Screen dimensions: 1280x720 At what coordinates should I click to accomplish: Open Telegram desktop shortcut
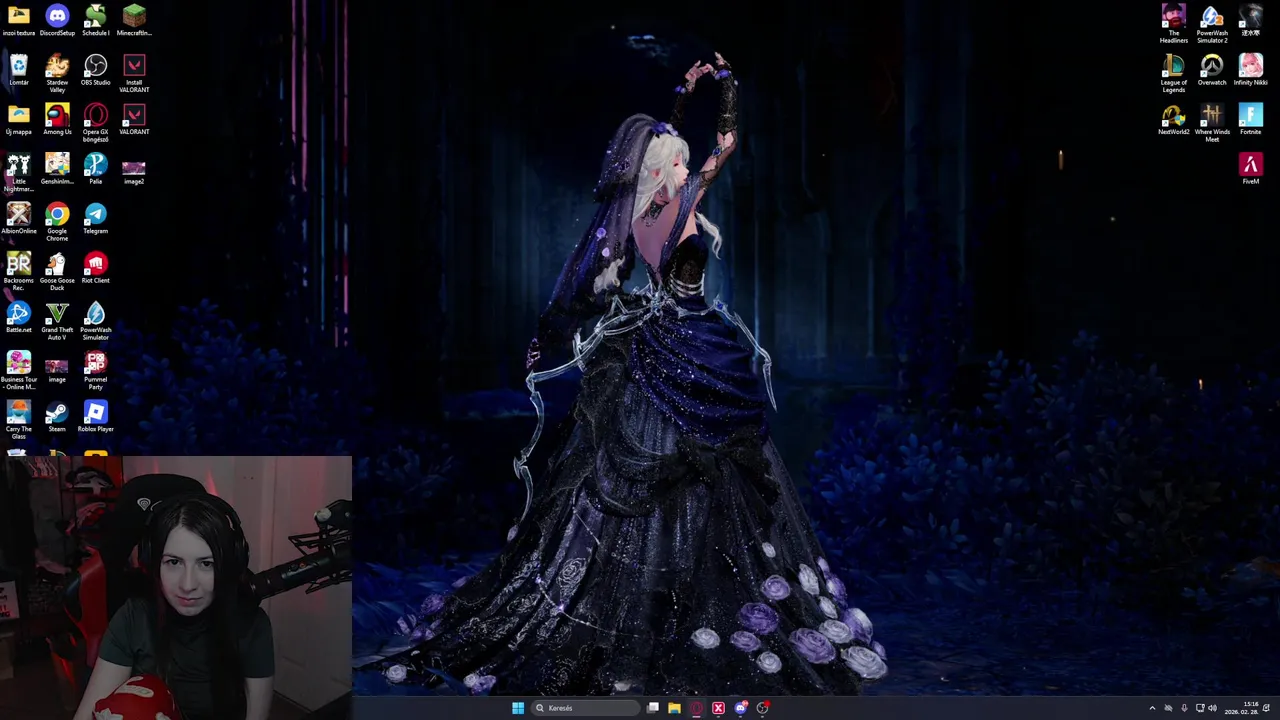96,218
